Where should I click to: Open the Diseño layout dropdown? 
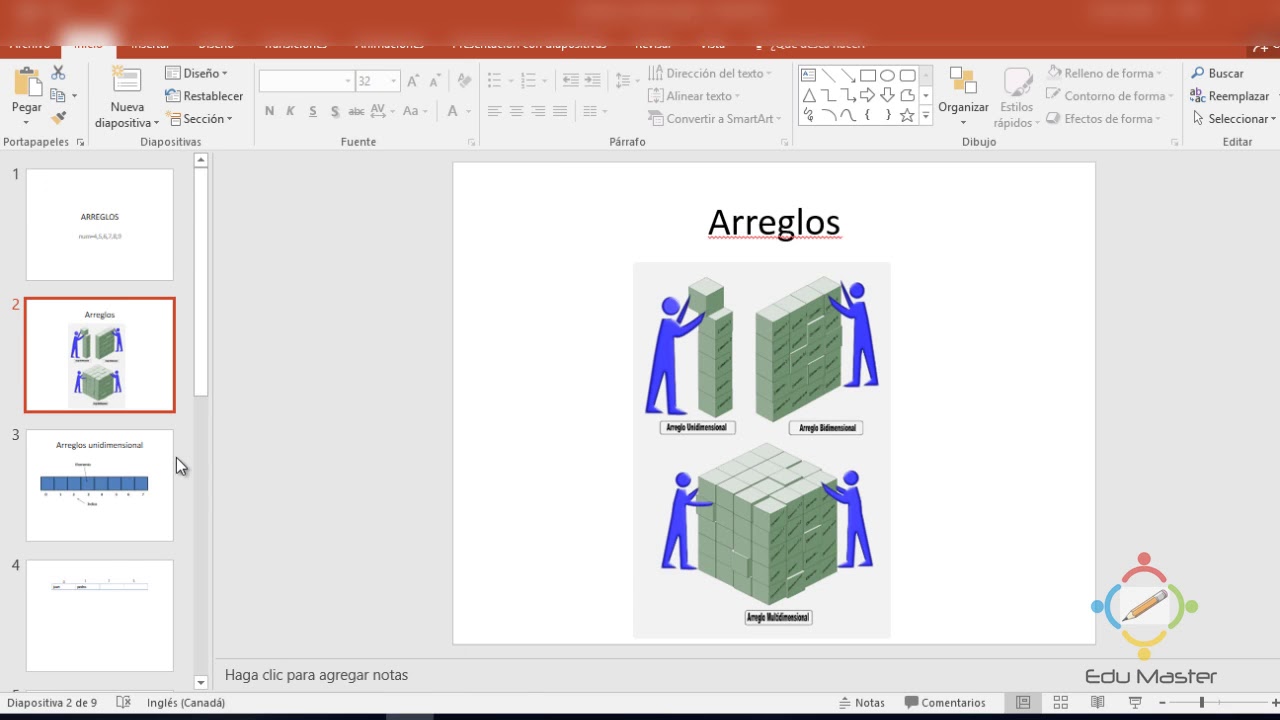point(196,73)
